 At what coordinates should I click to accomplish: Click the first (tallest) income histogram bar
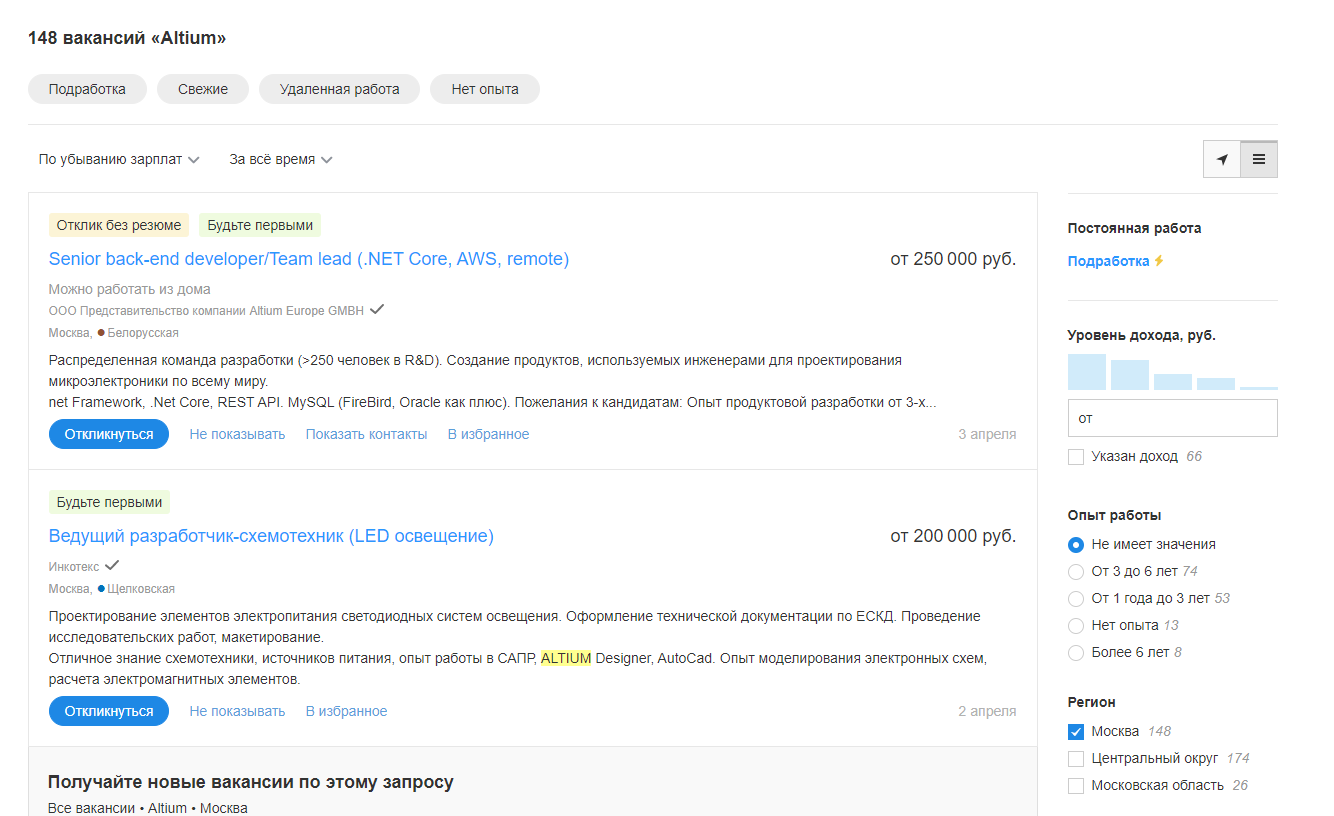click(1087, 372)
